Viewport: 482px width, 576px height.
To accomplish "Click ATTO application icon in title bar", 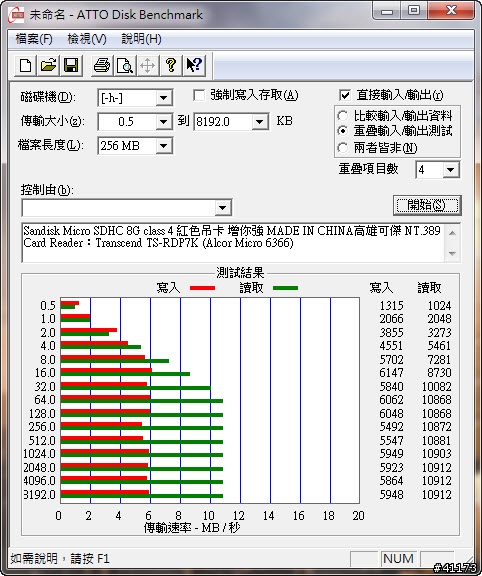I will click(x=16, y=15).
